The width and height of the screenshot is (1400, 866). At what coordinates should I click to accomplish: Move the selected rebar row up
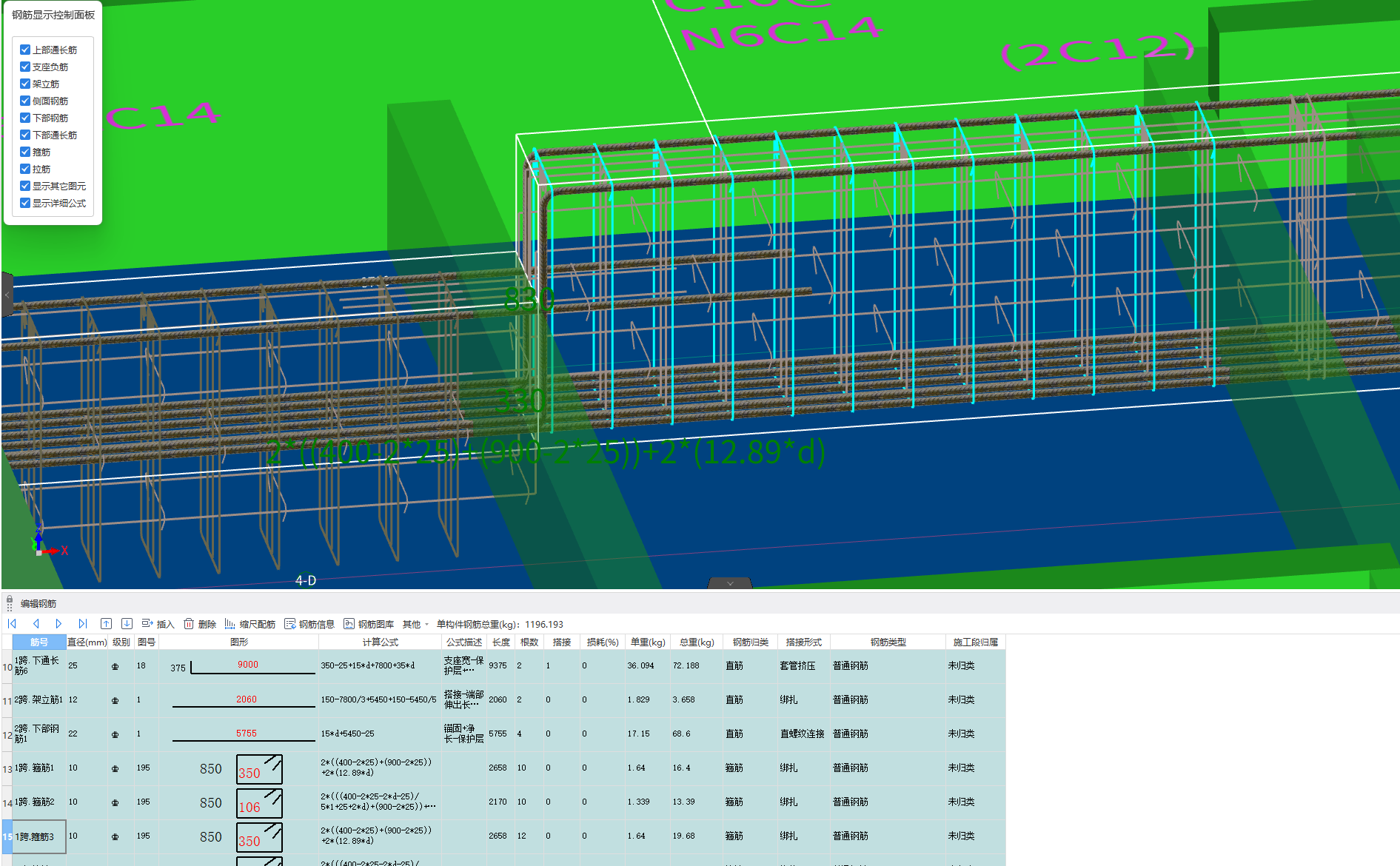107,624
